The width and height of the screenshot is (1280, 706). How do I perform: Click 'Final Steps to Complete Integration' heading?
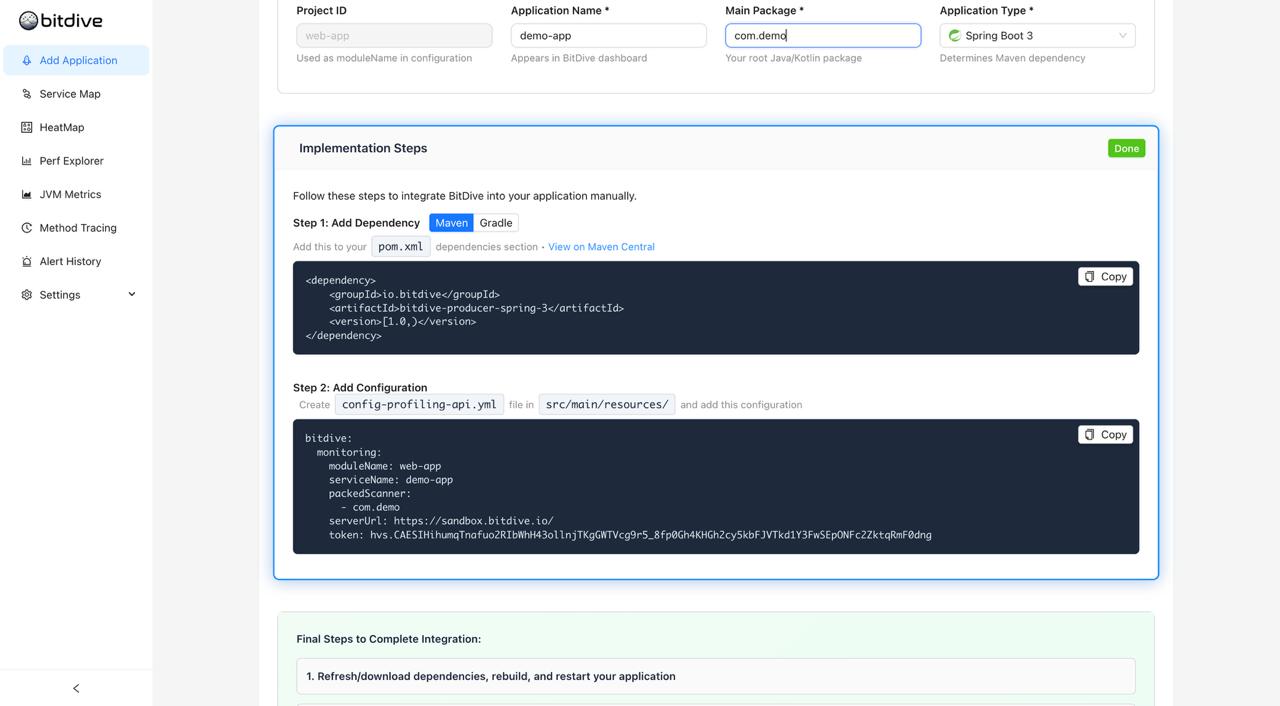click(x=389, y=639)
